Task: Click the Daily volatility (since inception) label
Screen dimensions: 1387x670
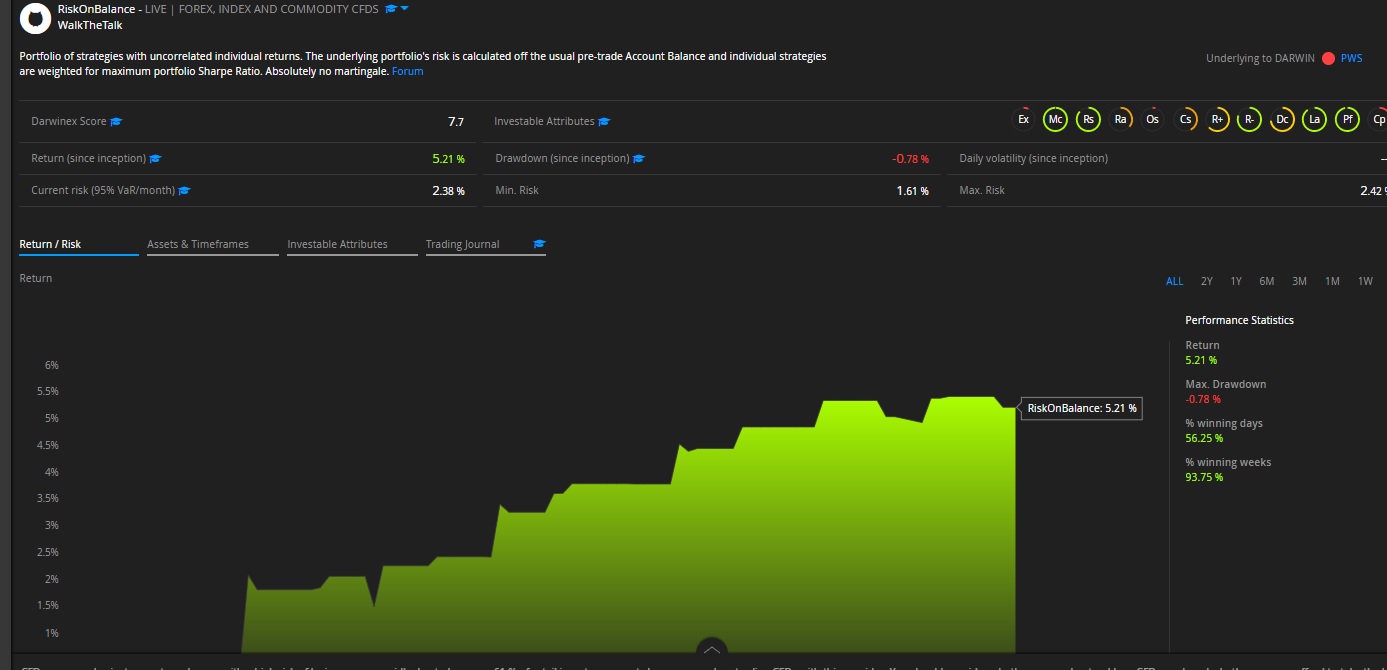Action: (1033, 158)
